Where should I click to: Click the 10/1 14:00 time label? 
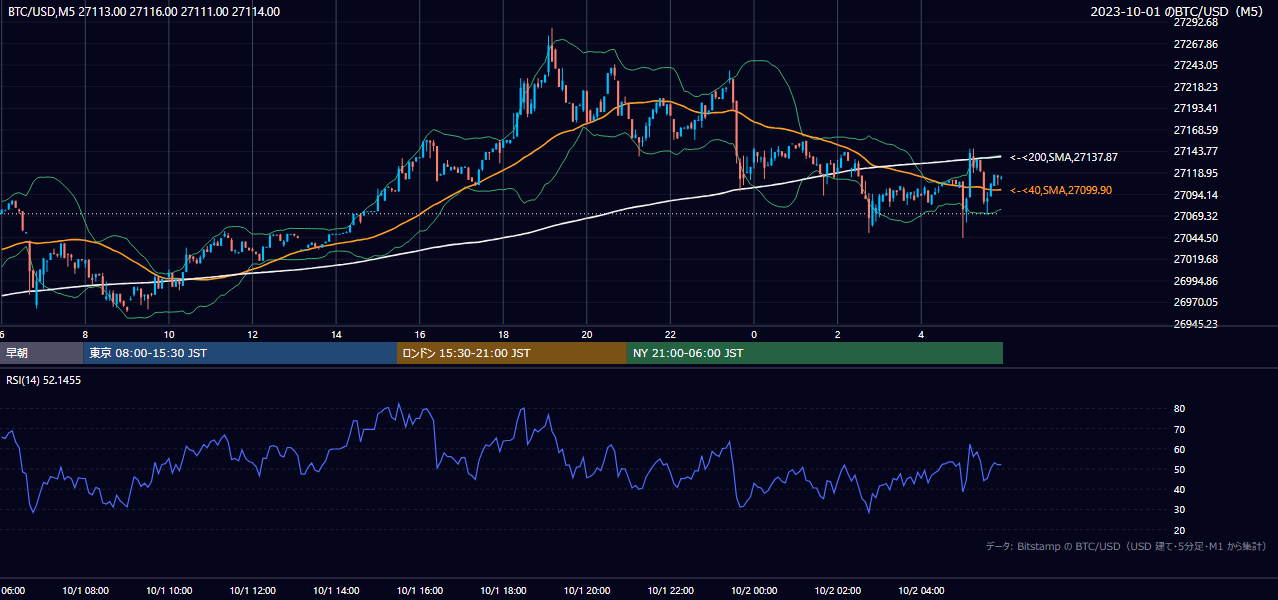(x=336, y=591)
